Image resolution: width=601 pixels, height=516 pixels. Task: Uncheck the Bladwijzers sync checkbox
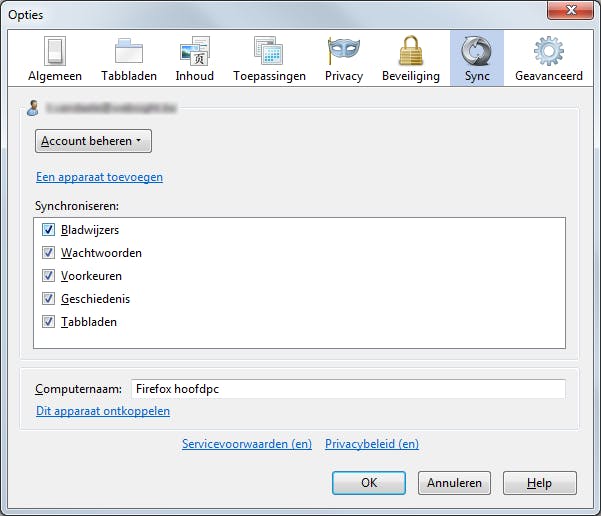click(x=48, y=230)
